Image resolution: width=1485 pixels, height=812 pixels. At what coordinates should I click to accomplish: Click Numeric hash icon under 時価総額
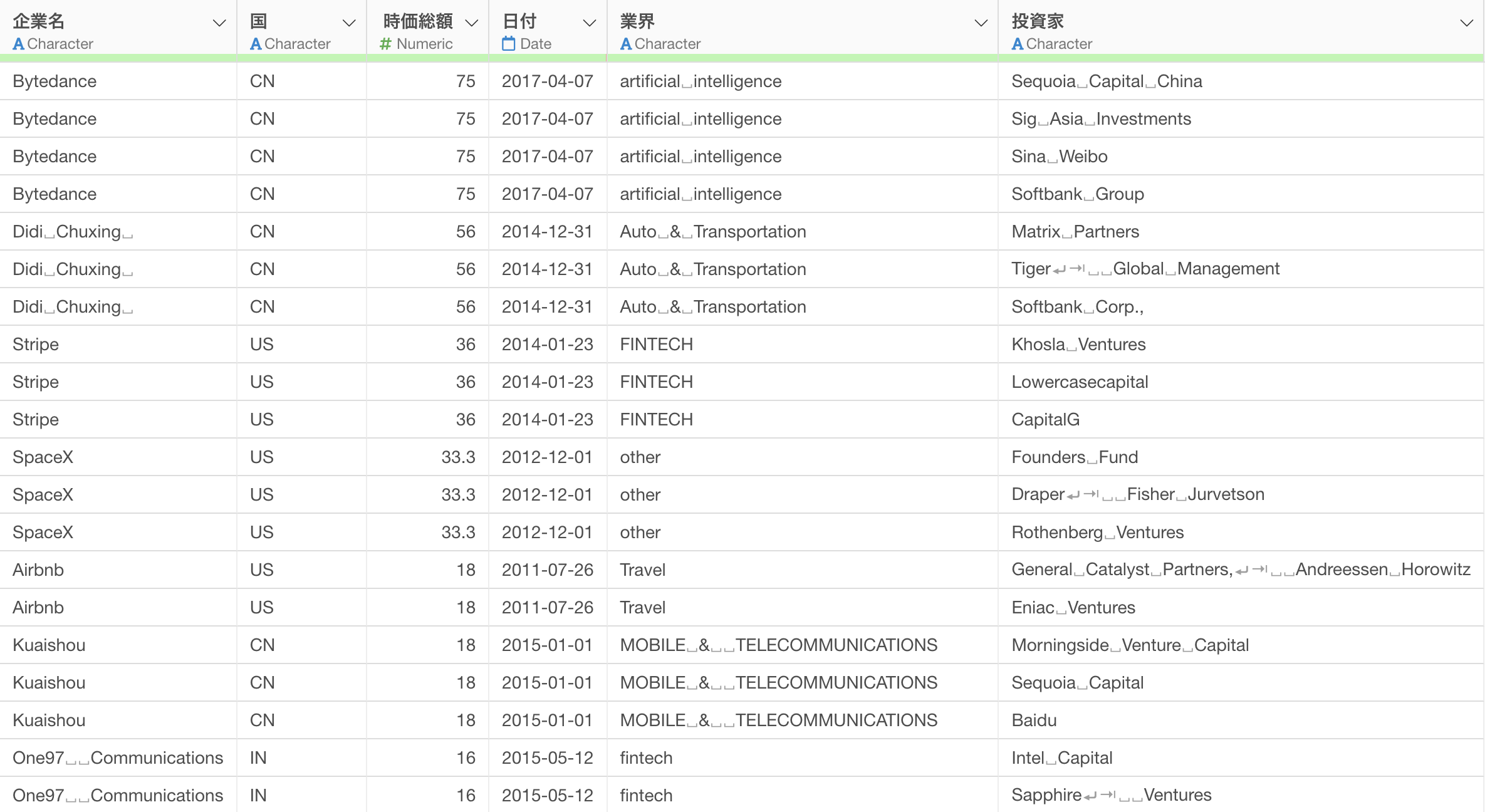(385, 44)
